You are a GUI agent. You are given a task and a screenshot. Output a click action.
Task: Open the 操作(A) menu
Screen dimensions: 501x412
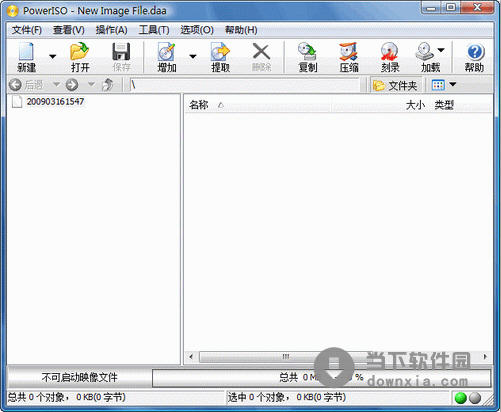pyautogui.click(x=111, y=30)
